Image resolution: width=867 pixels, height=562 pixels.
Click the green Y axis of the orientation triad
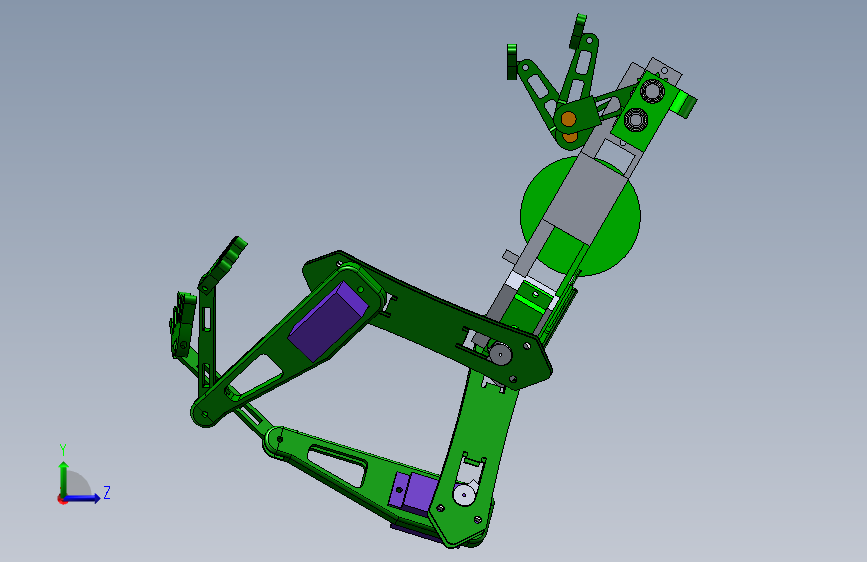(x=64, y=478)
